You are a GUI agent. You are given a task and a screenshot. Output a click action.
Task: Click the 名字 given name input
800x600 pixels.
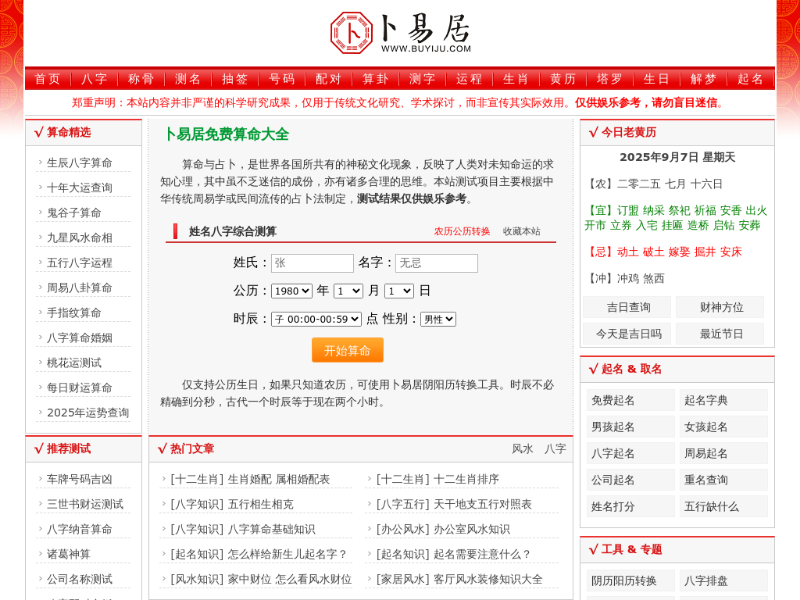click(x=435, y=263)
